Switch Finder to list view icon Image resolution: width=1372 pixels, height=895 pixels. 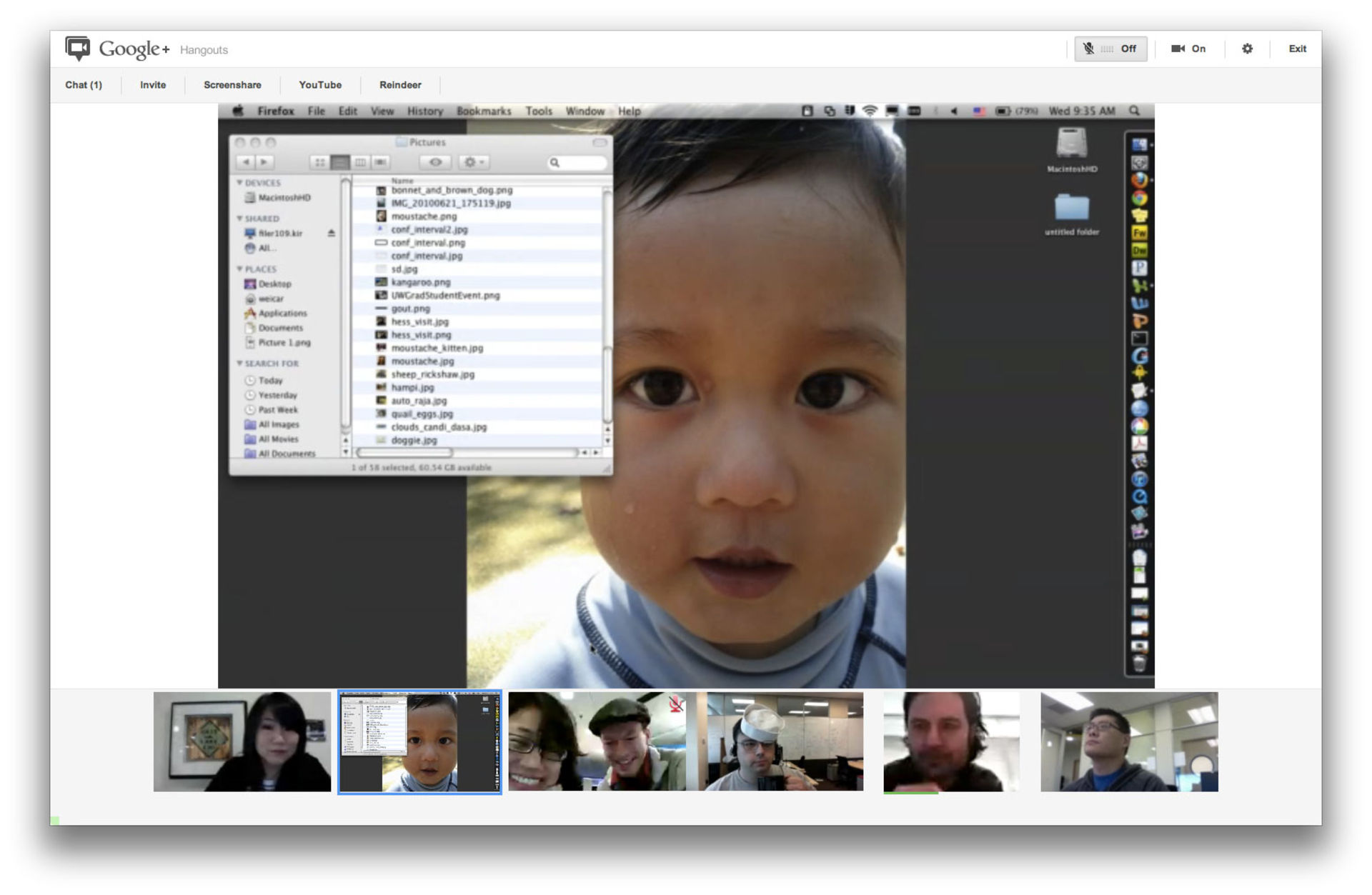point(340,162)
